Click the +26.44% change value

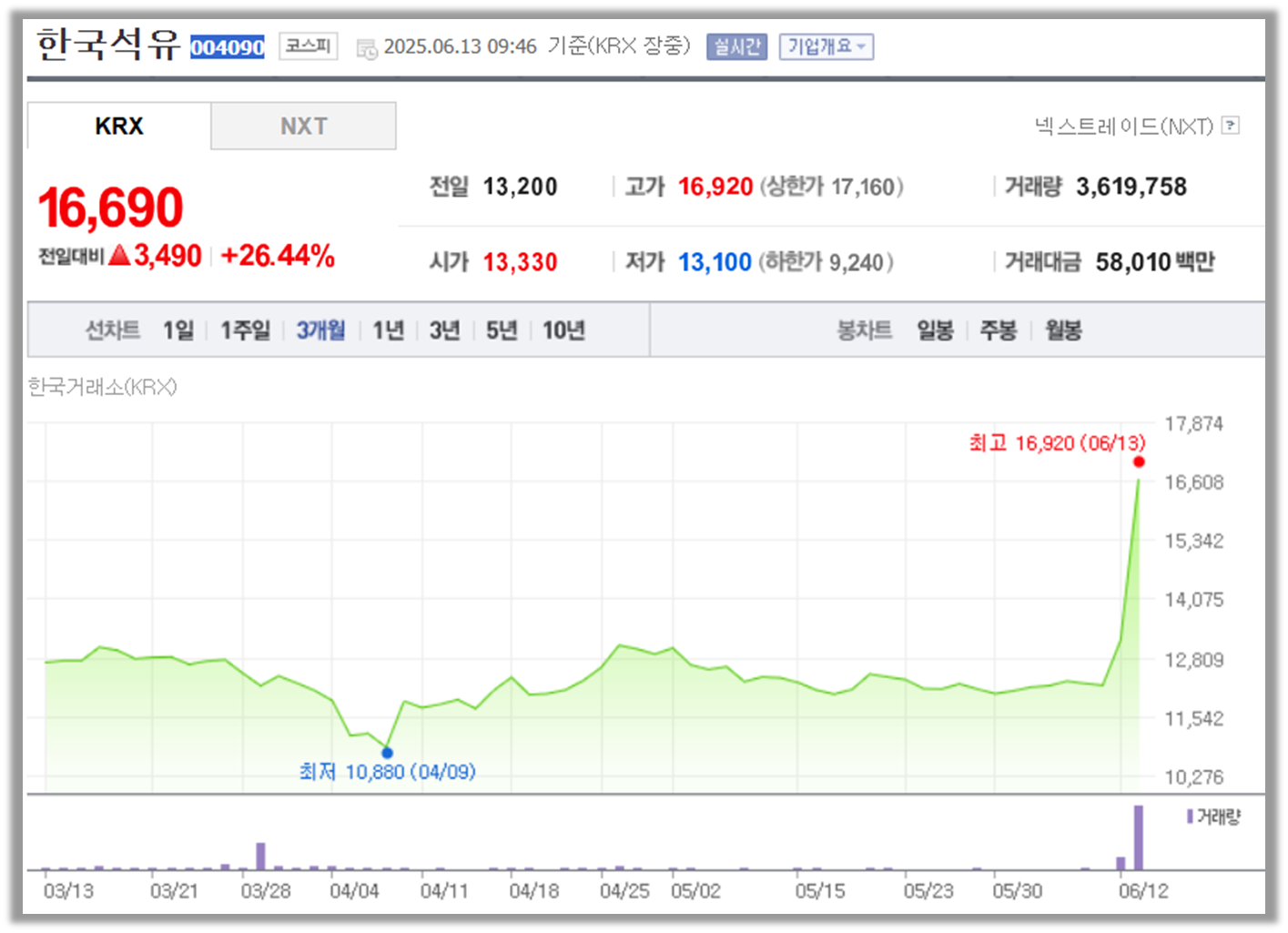pyautogui.click(x=277, y=256)
